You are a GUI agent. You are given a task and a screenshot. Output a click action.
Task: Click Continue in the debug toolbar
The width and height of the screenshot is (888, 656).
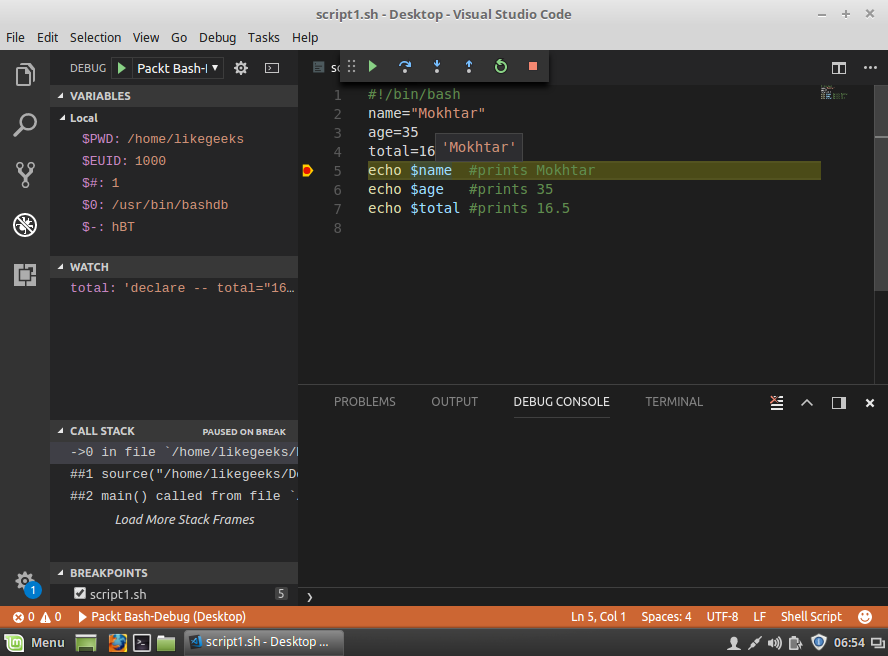coord(373,66)
